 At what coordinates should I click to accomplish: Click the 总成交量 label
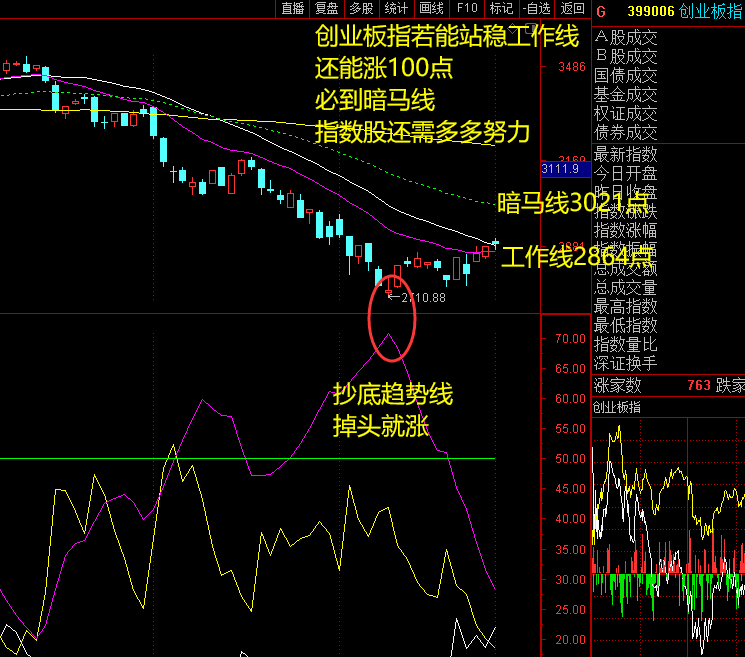click(626, 287)
